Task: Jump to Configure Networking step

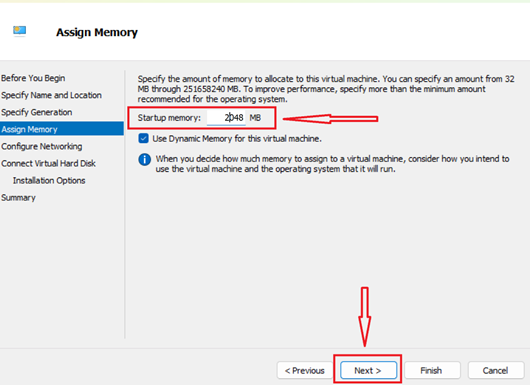Action: click(x=42, y=146)
